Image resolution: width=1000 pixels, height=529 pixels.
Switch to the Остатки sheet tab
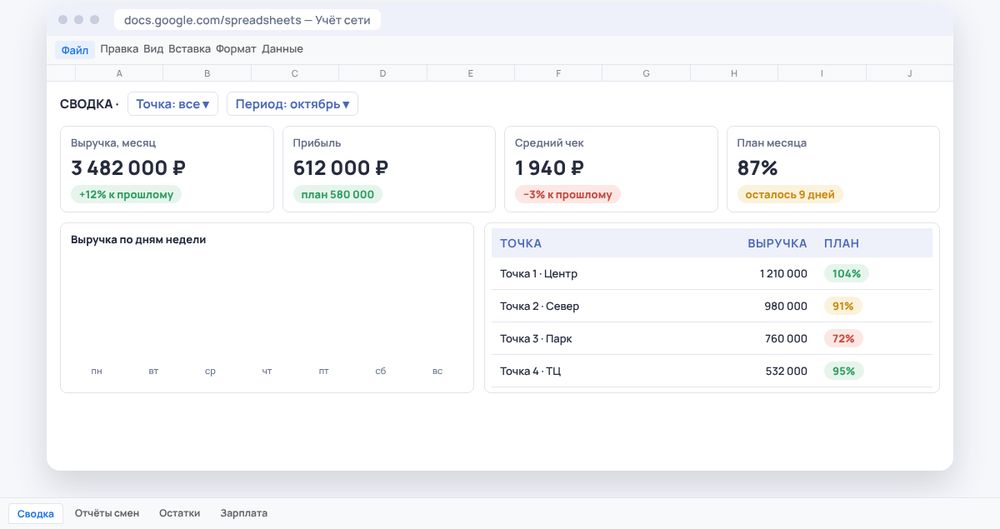point(179,513)
